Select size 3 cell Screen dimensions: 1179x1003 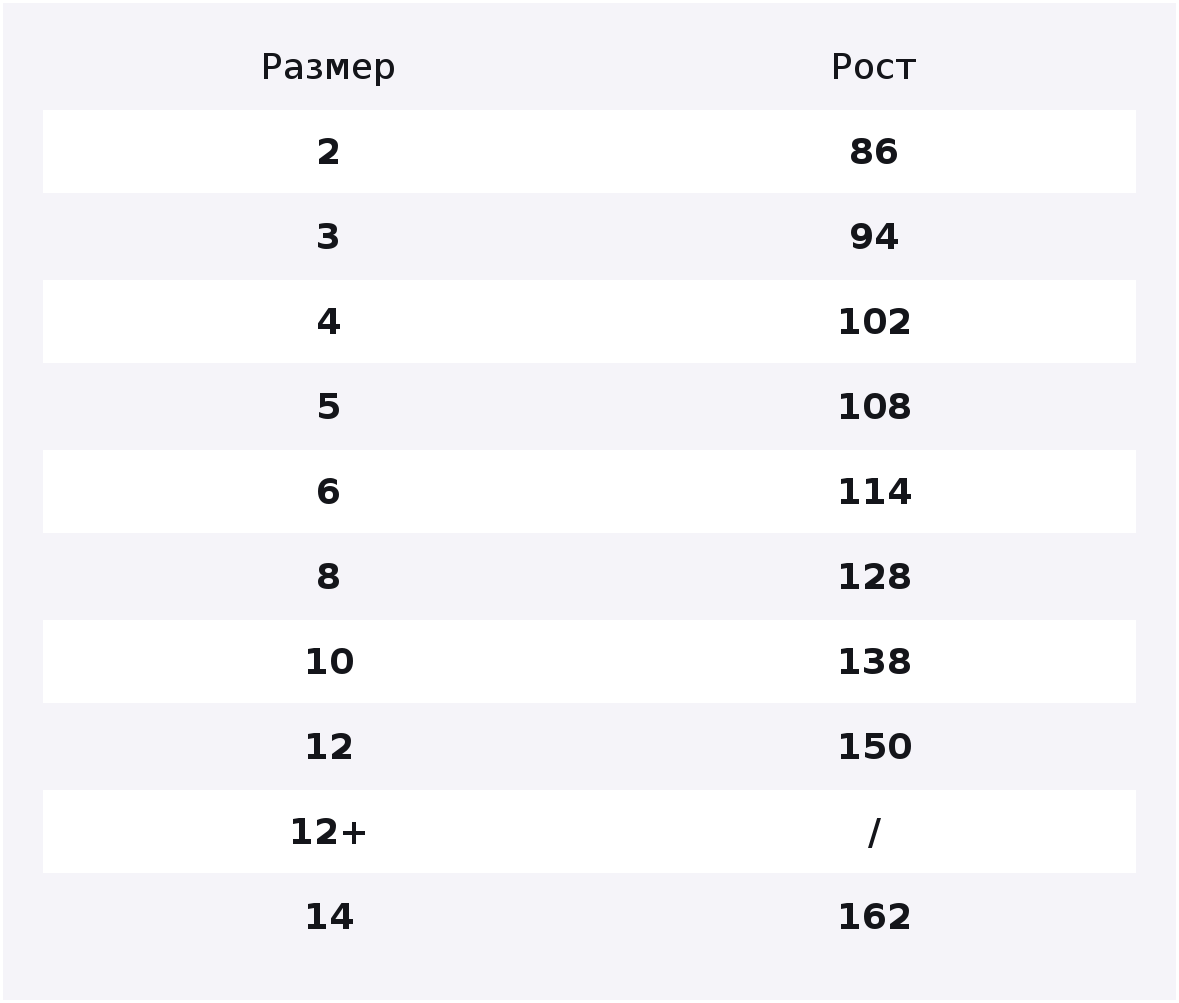click(x=328, y=237)
